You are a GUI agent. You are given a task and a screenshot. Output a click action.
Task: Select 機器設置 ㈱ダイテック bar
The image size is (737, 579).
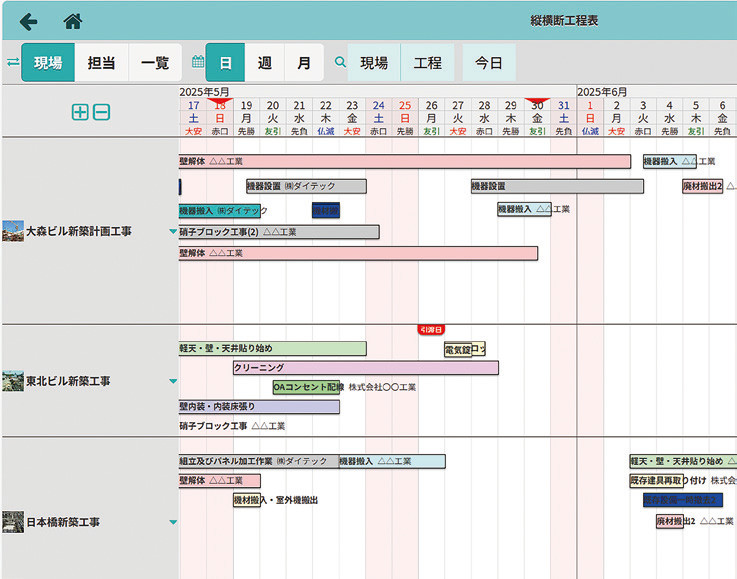[x=306, y=186]
